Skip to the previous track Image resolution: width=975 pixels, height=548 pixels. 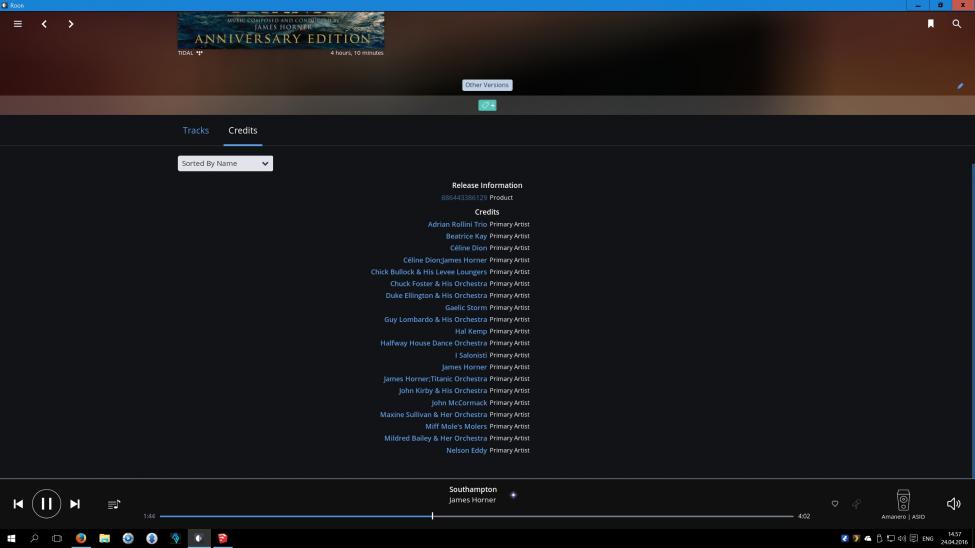[18, 504]
